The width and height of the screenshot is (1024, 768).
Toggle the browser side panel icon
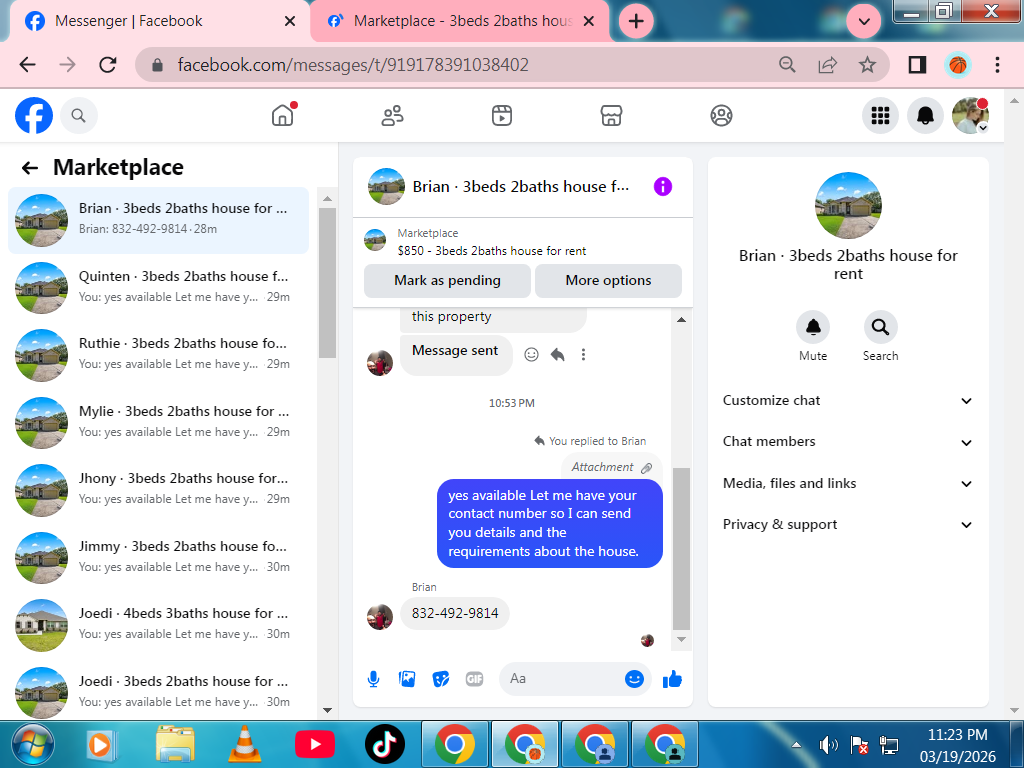click(x=917, y=65)
